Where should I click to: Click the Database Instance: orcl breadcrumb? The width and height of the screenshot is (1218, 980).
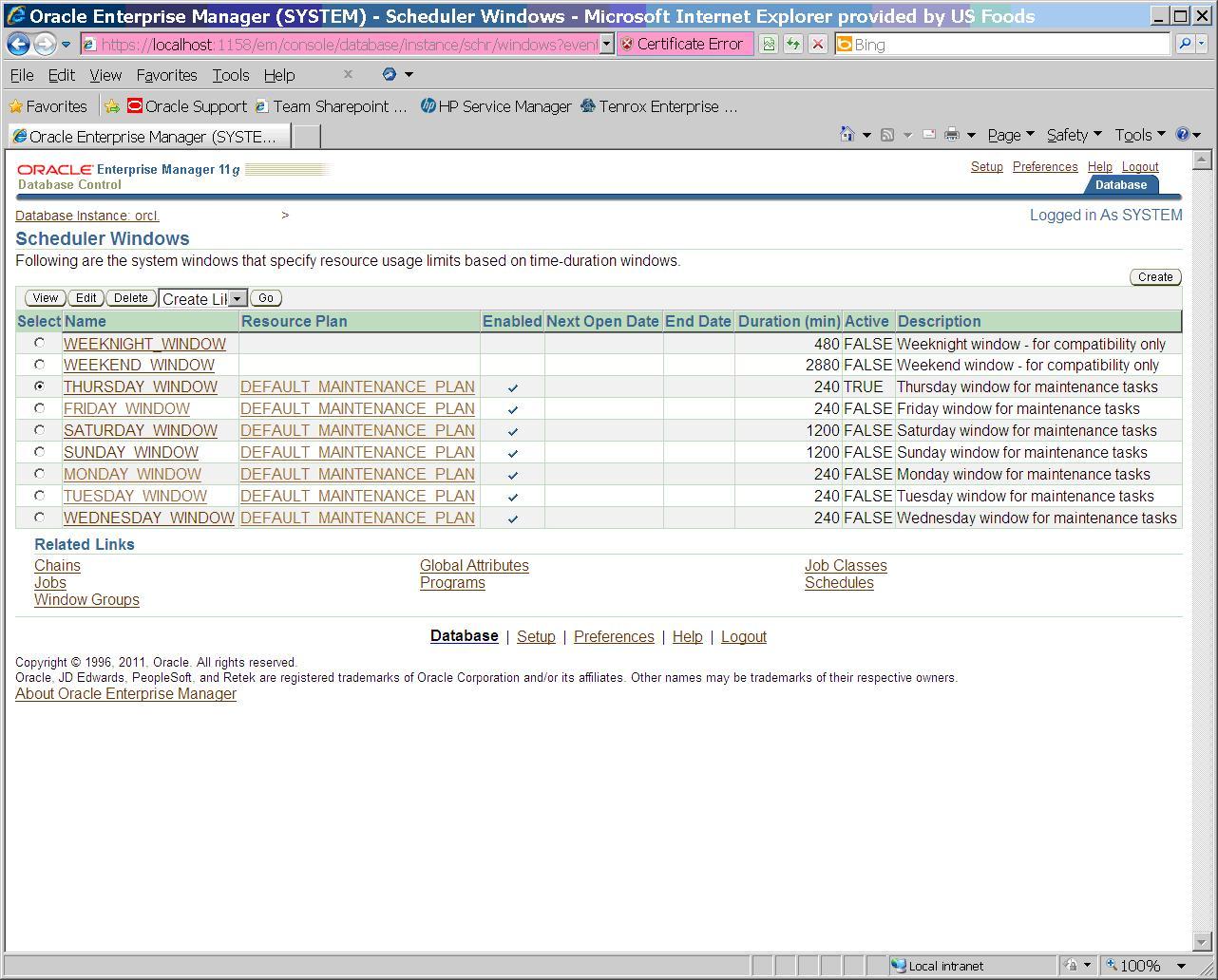tap(87, 216)
